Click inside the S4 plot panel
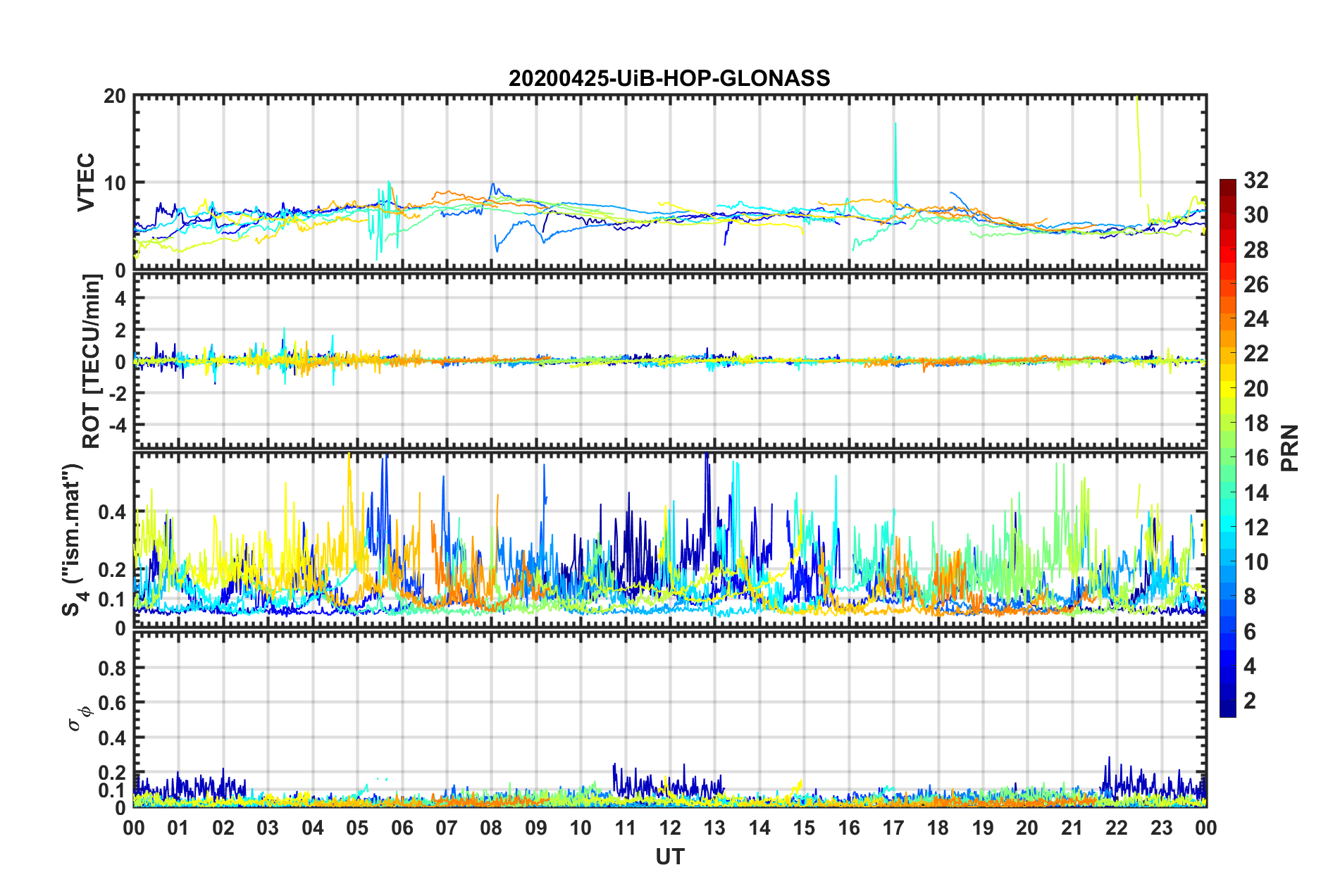Viewport: 1340px width, 896px height. (x=670, y=540)
